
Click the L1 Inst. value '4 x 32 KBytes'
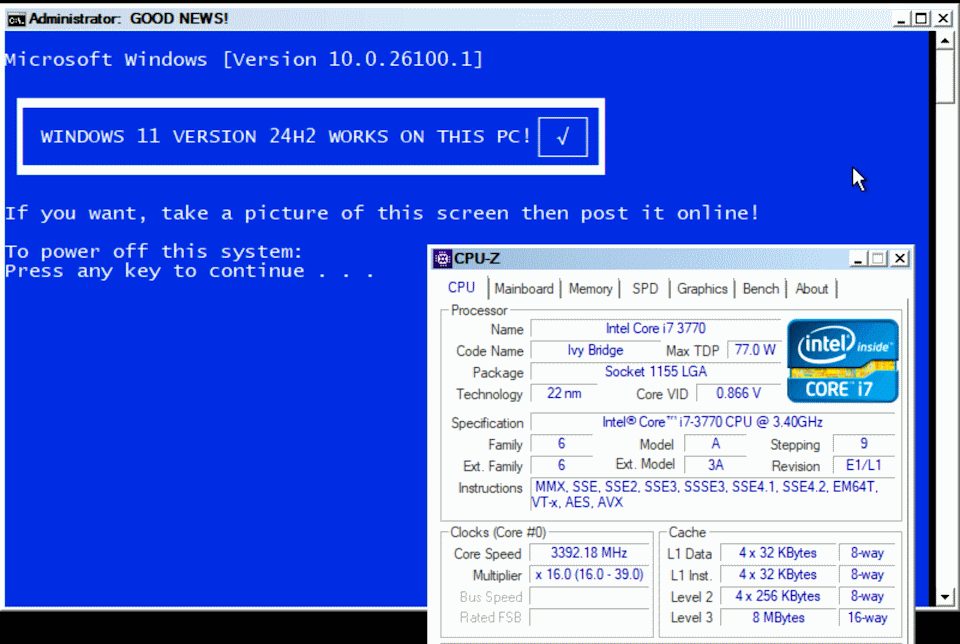pyautogui.click(x=778, y=574)
